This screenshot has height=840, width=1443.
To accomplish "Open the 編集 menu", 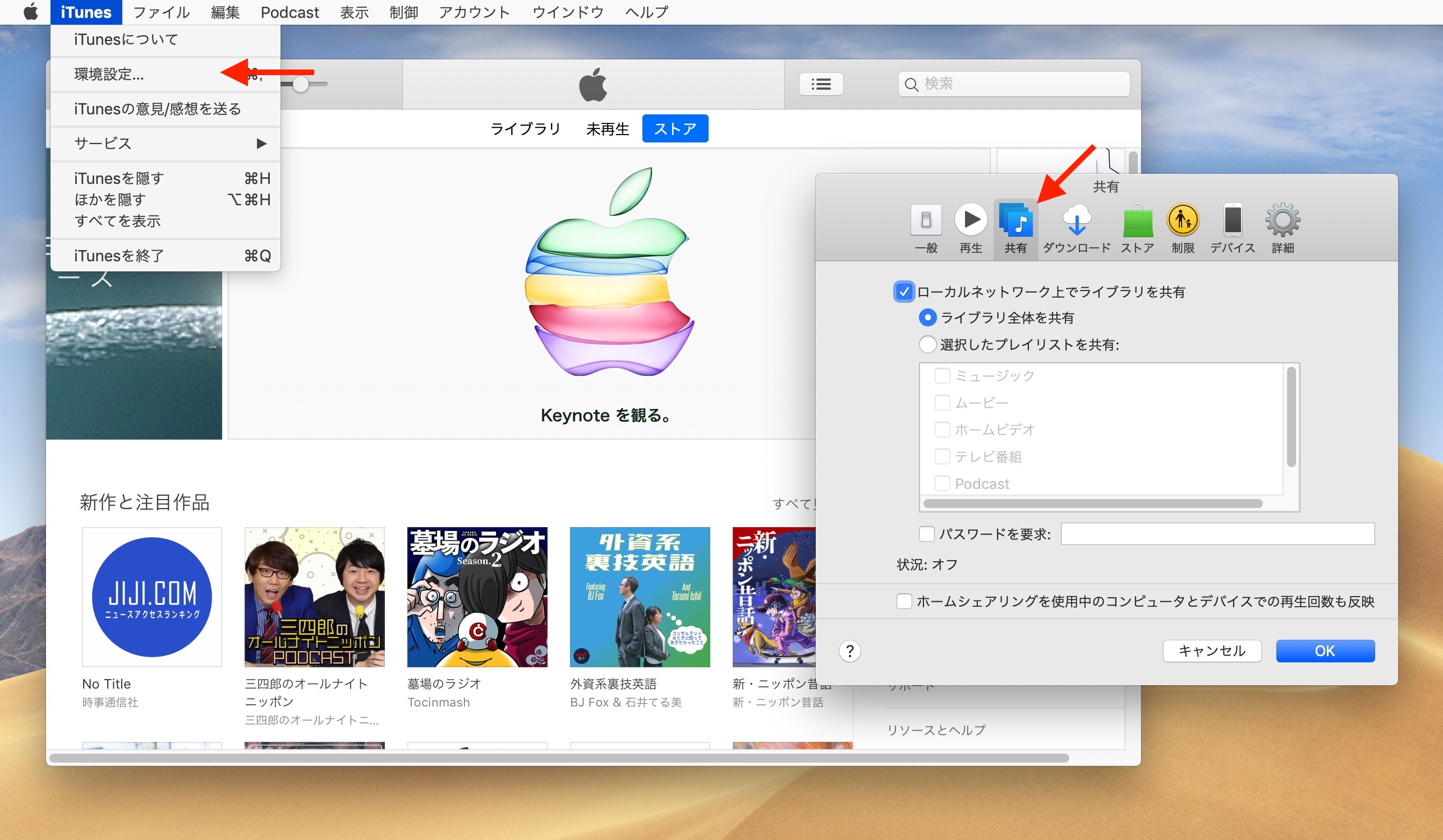I will click(225, 12).
